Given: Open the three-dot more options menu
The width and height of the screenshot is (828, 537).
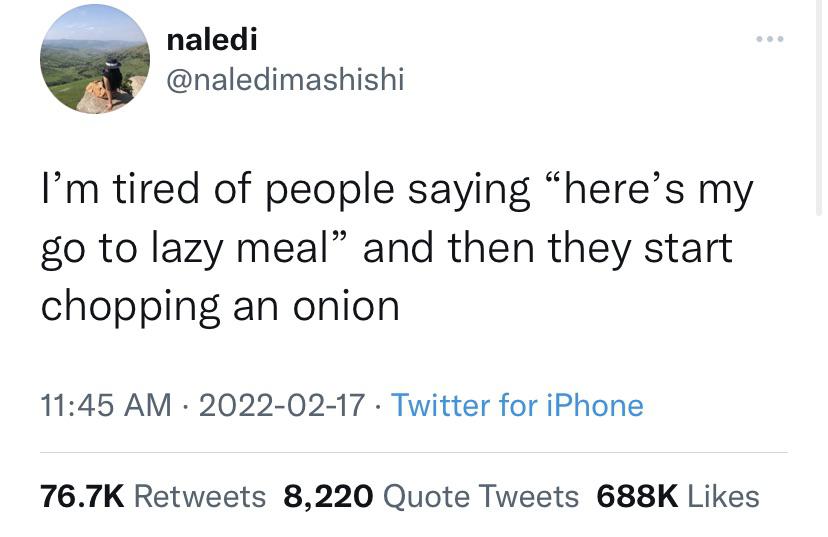Looking at the screenshot, I should coord(770,40).
